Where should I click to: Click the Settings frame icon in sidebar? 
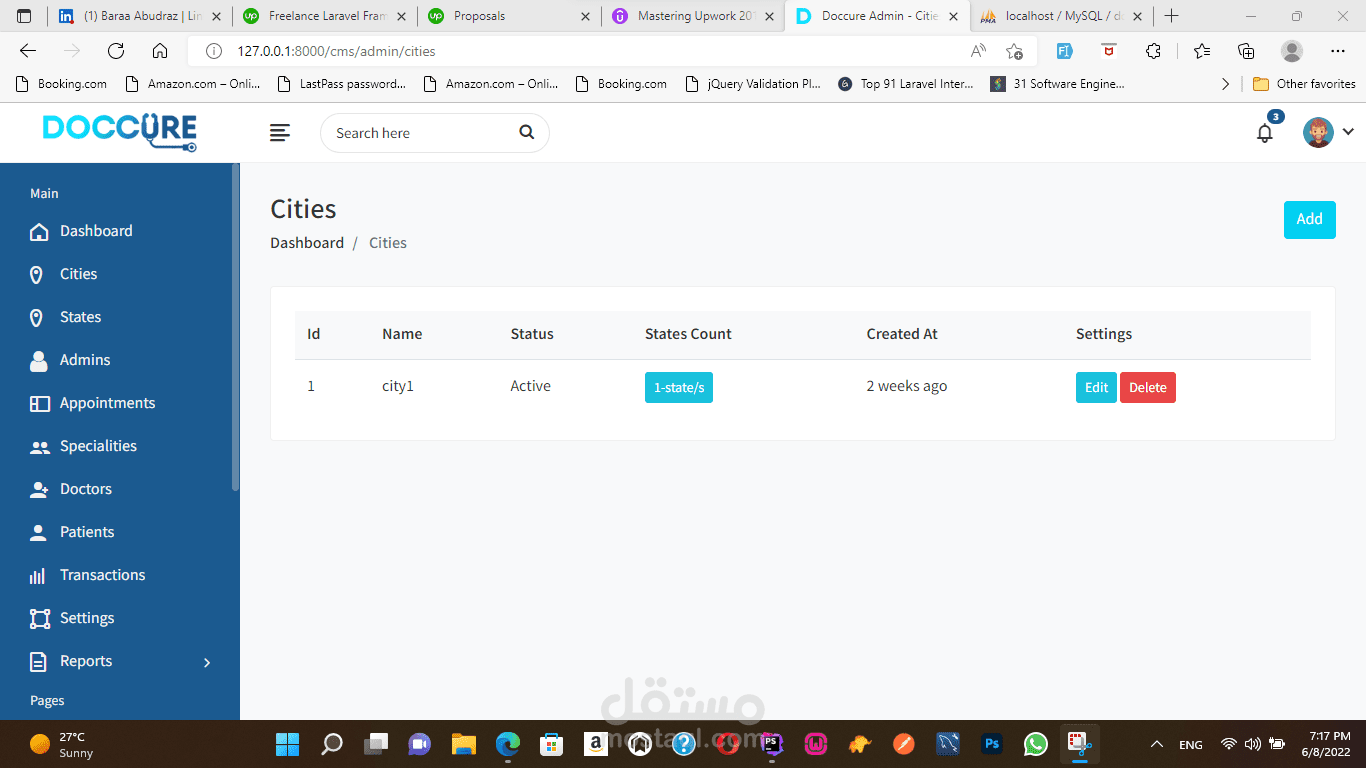click(x=39, y=619)
